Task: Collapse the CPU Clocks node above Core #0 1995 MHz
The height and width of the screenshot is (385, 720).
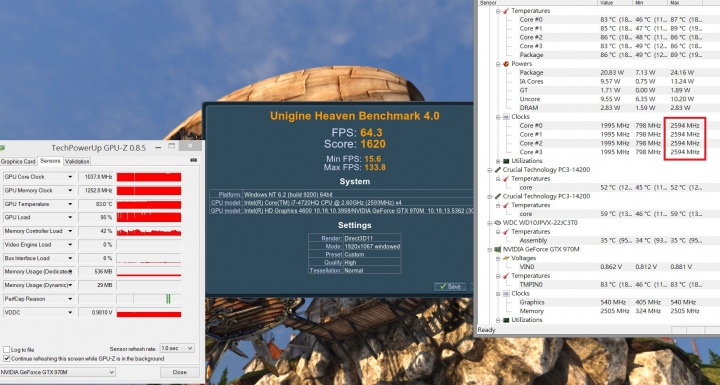Action: (498, 117)
